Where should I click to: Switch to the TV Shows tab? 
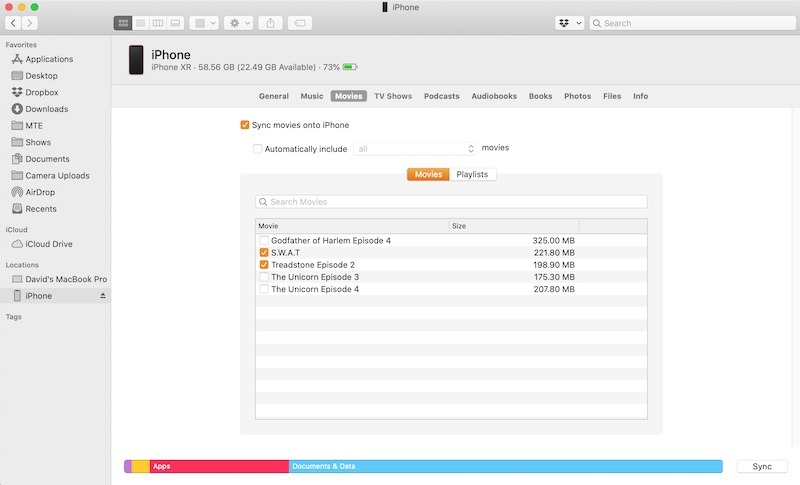393,96
